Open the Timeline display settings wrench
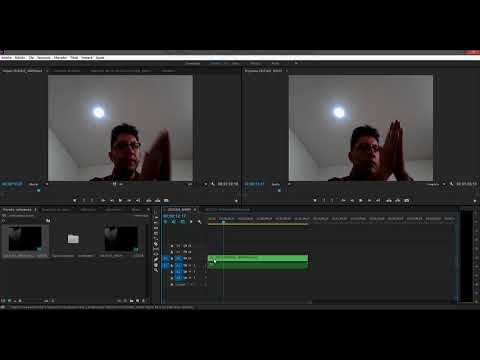This screenshot has height=360, width=480. (x=200, y=222)
